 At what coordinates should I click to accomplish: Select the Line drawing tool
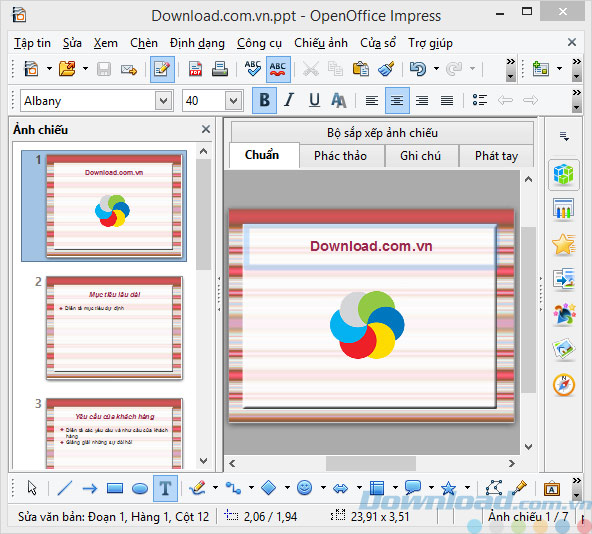[x=65, y=488]
